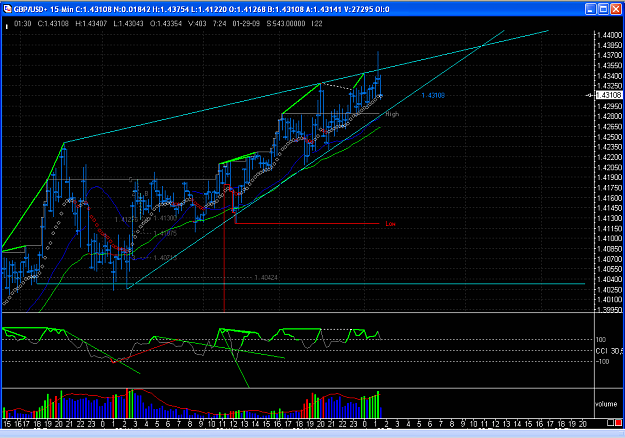This screenshot has height=438, width=625.
Task: Click the gray High label on the chart
Action: (392, 114)
